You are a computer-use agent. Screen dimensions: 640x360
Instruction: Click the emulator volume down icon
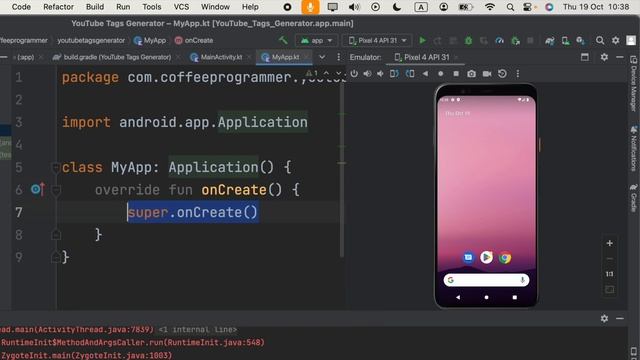[380, 73]
